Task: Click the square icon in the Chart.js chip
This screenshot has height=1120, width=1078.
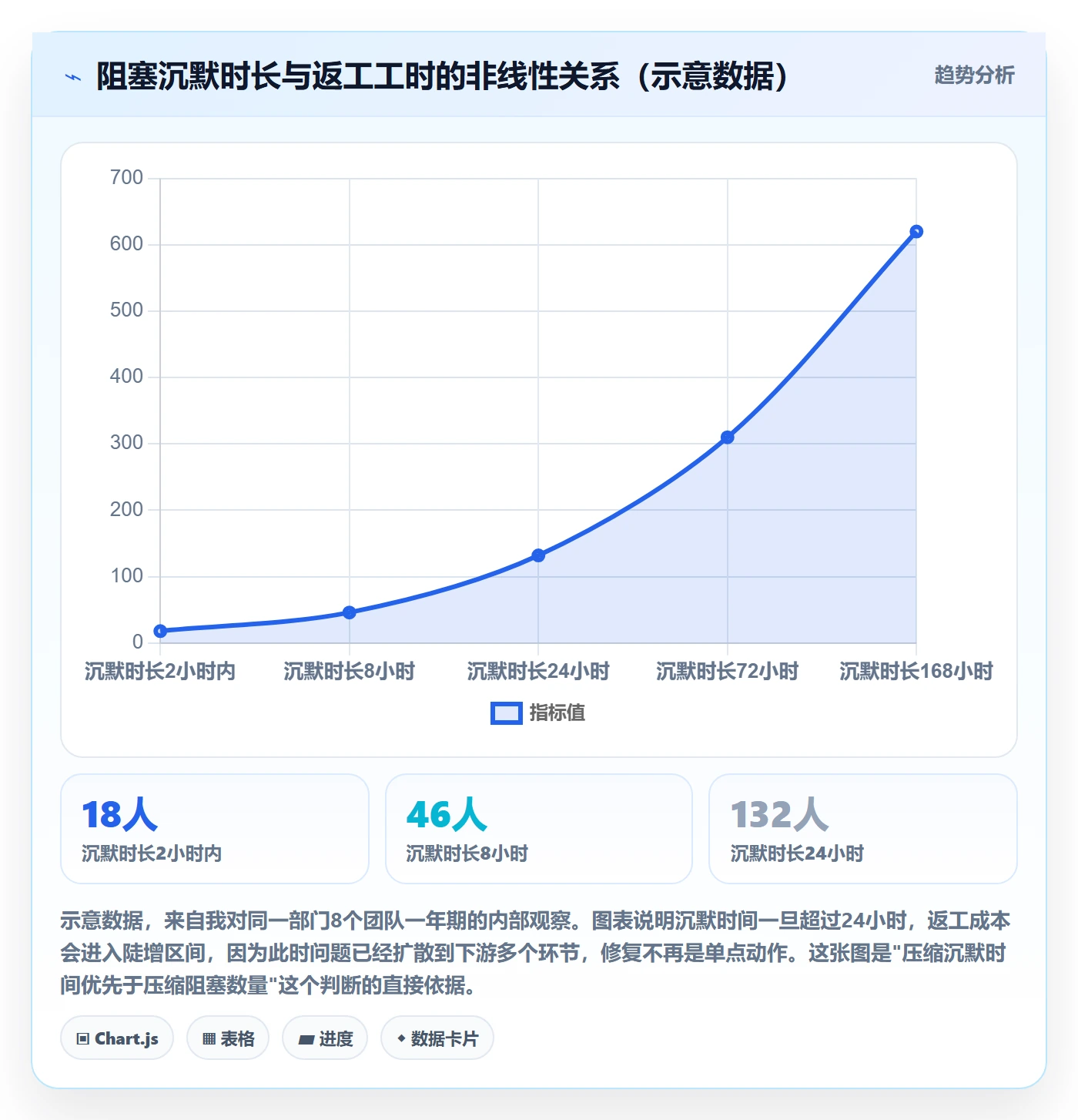Action: [83, 1039]
